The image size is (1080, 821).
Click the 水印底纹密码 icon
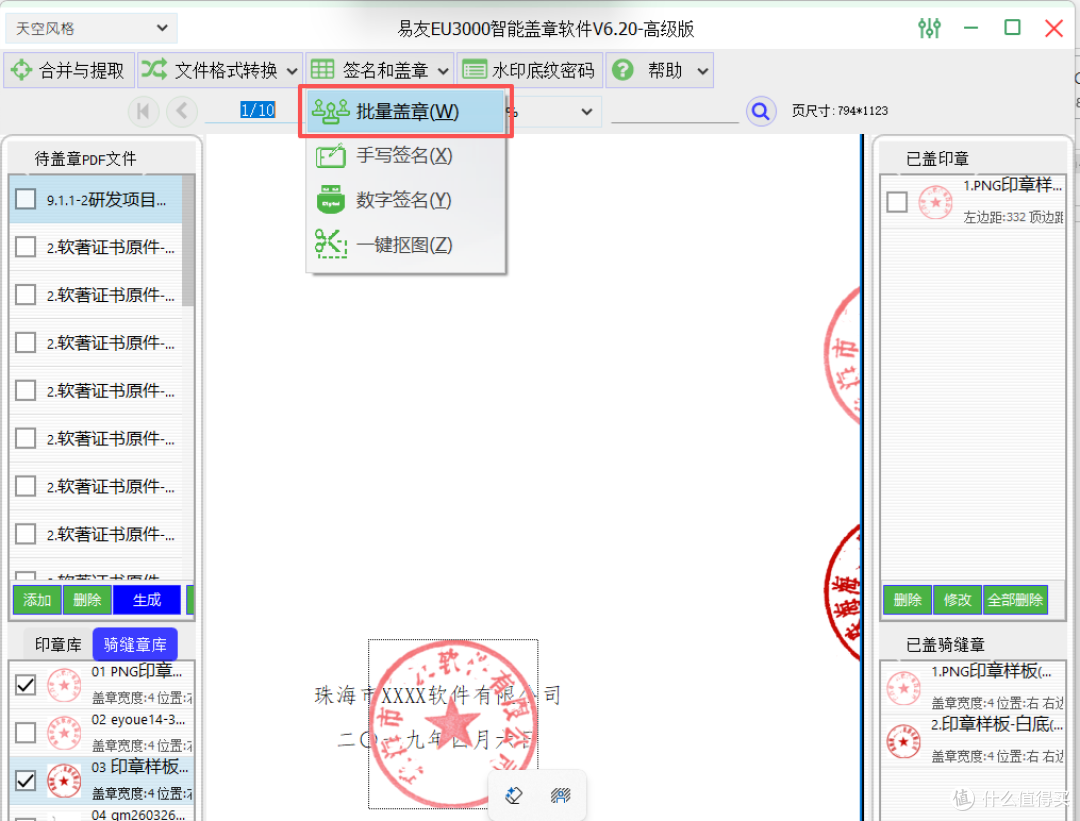tap(475, 70)
